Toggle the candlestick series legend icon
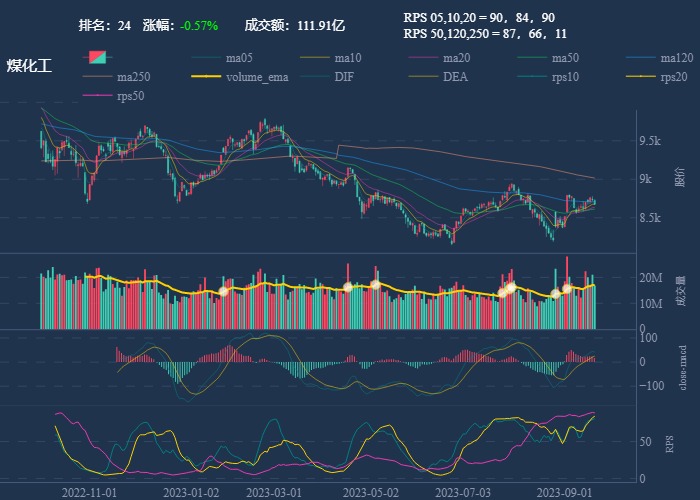The height and width of the screenshot is (500, 700). pos(97,58)
